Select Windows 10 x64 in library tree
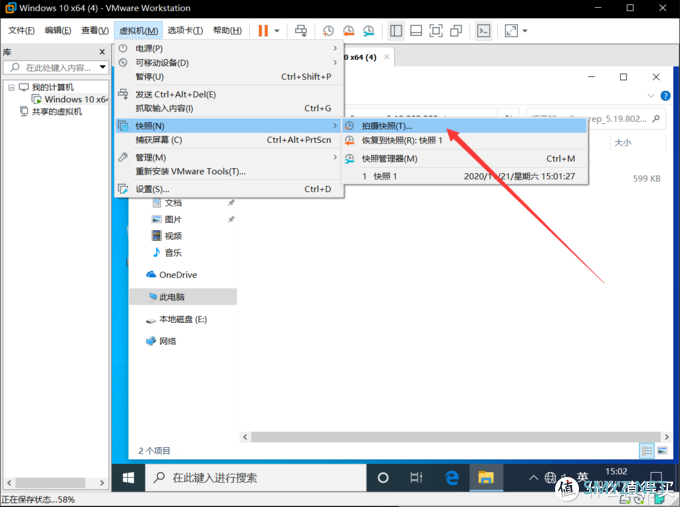 [70, 99]
